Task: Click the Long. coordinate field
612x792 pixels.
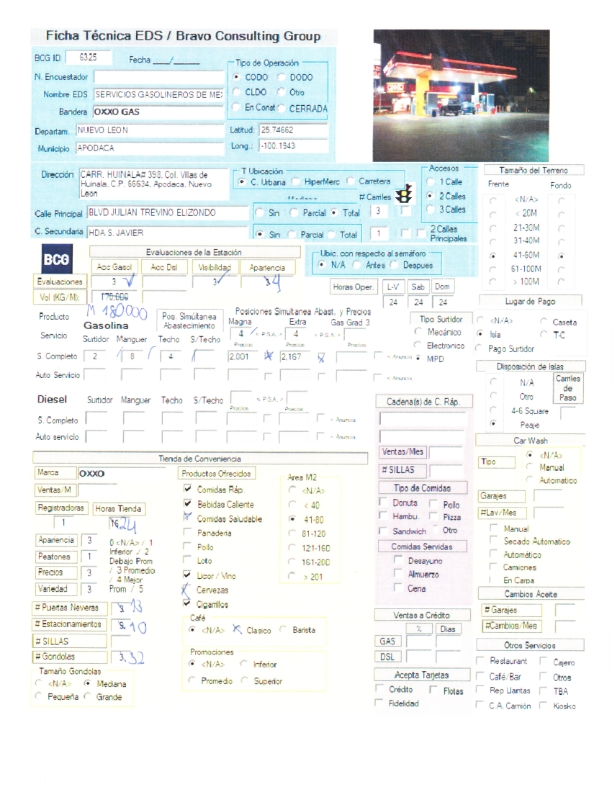Action: coord(293,146)
